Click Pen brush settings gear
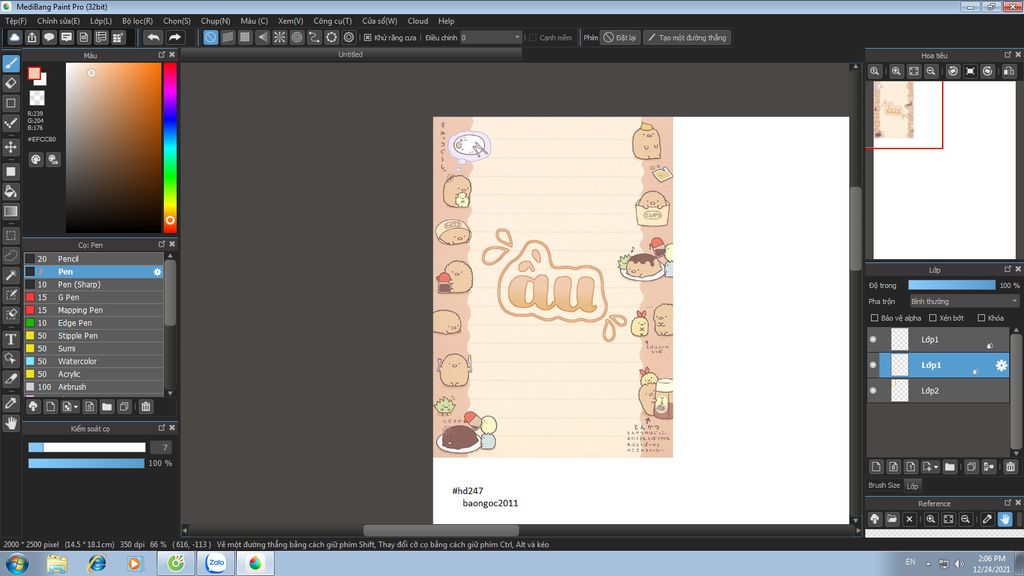The image size is (1024, 576). 157,272
